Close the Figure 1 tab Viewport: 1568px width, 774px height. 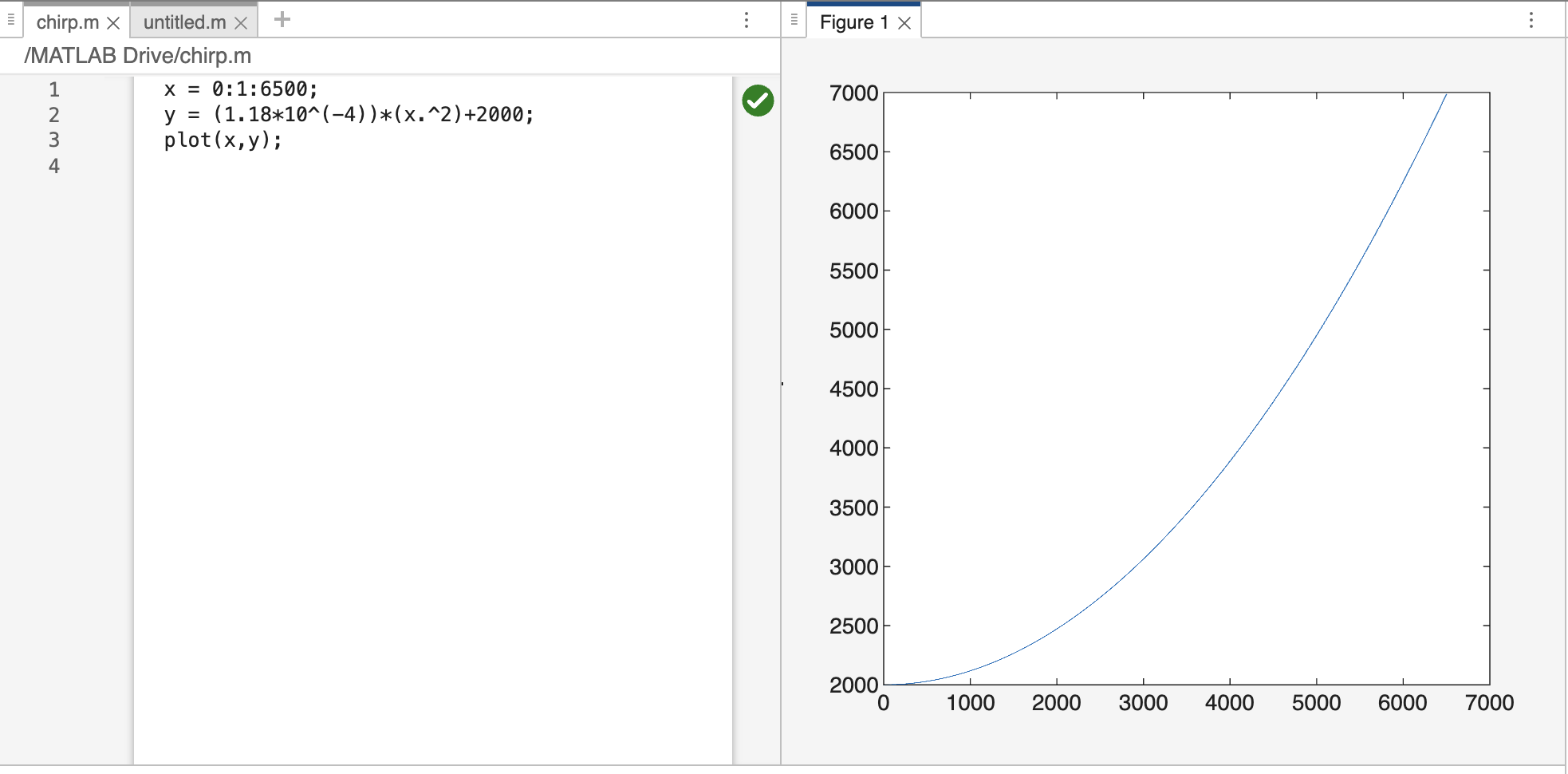(x=904, y=23)
